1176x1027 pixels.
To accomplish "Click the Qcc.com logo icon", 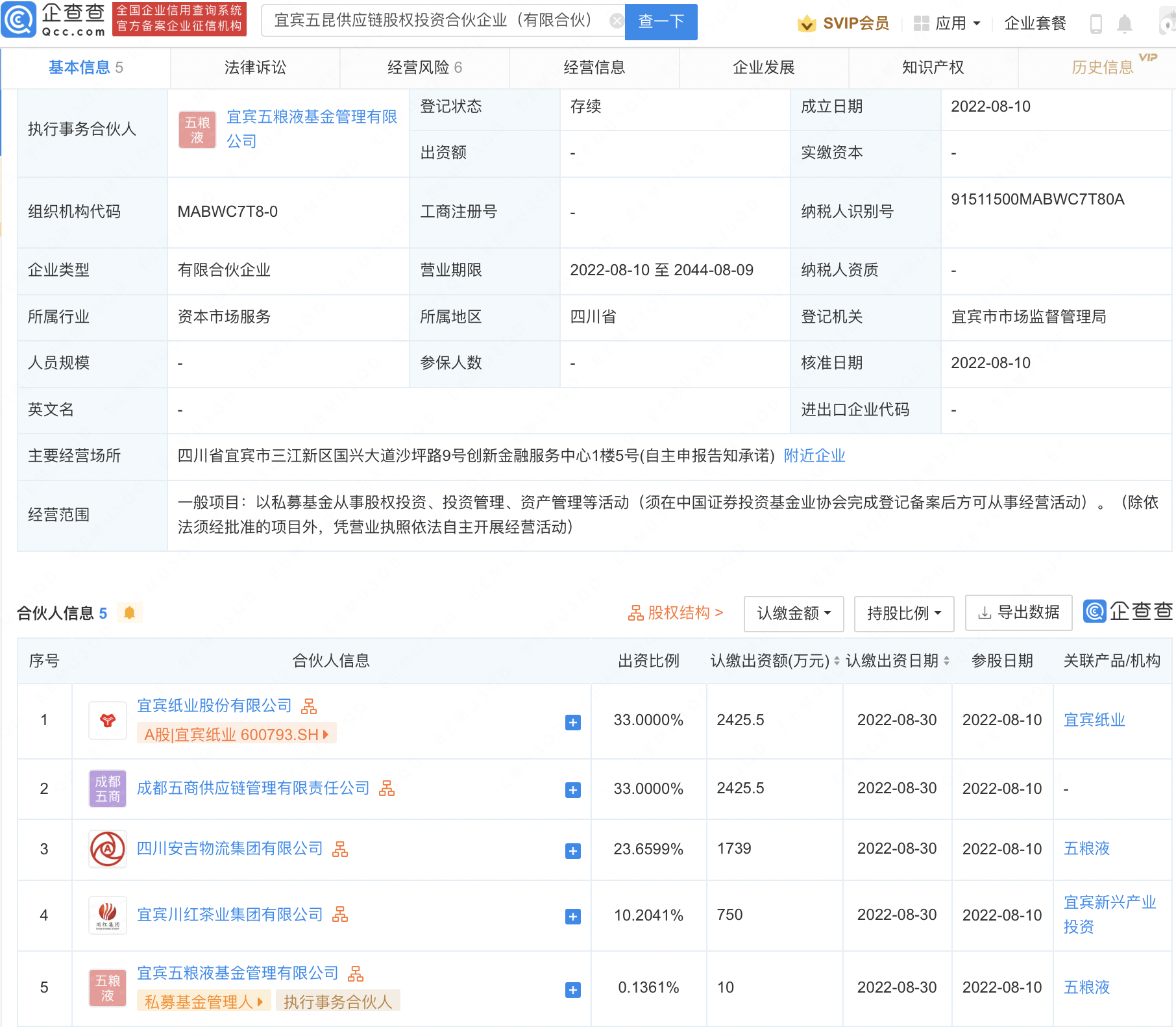I will 19,20.
